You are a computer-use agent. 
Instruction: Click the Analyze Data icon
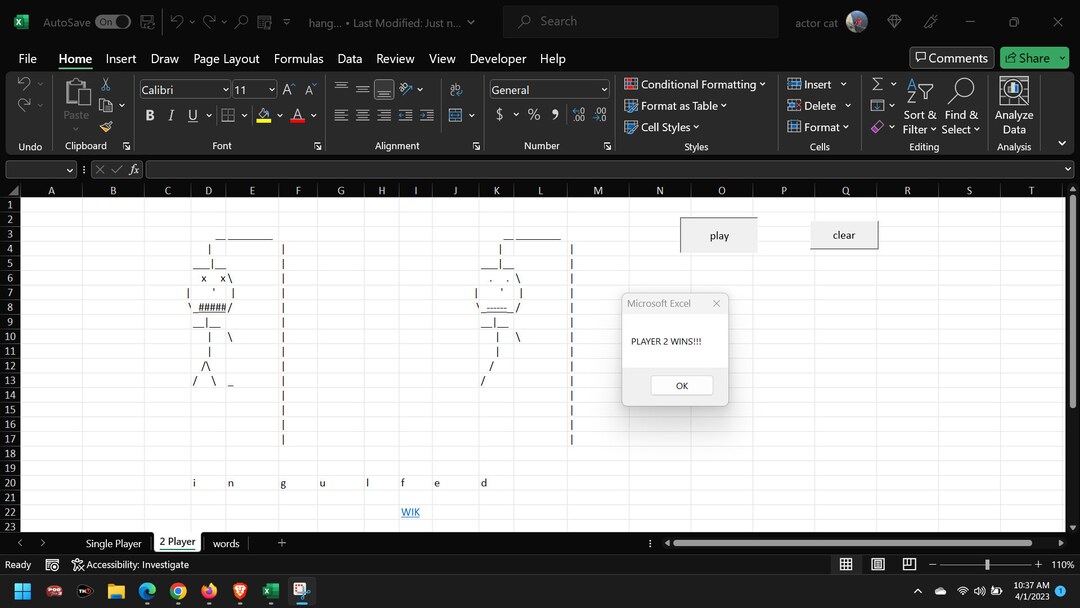click(x=1013, y=105)
